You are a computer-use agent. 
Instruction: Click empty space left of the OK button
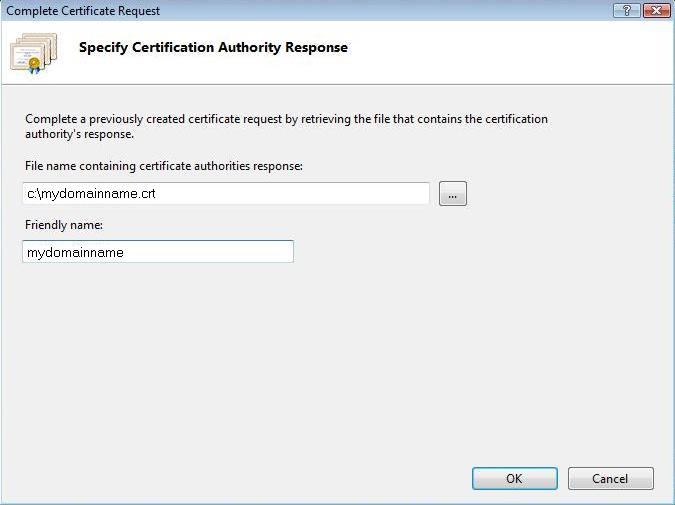300,479
